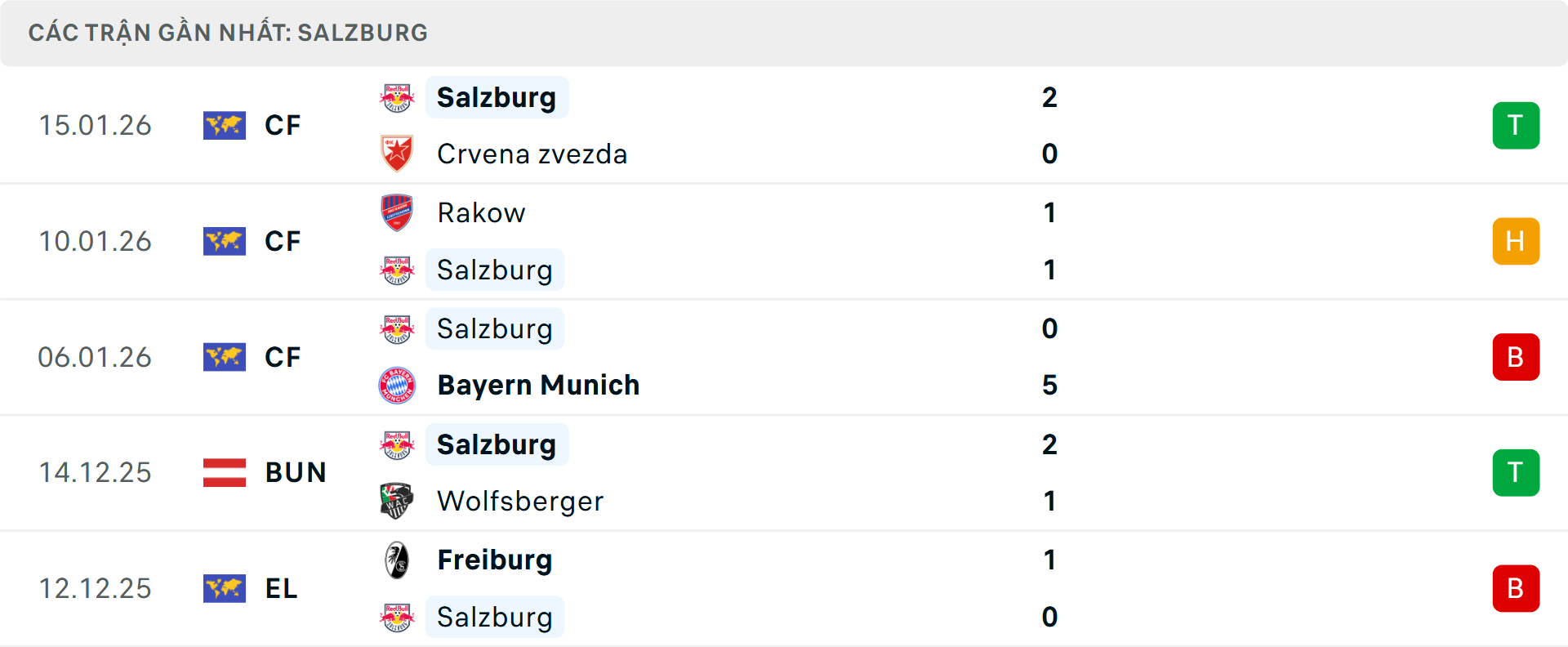The width and height of the screenshot is (1568, 647).
Task: Click the Rakow club crest icon
Action: coord(397,212)
